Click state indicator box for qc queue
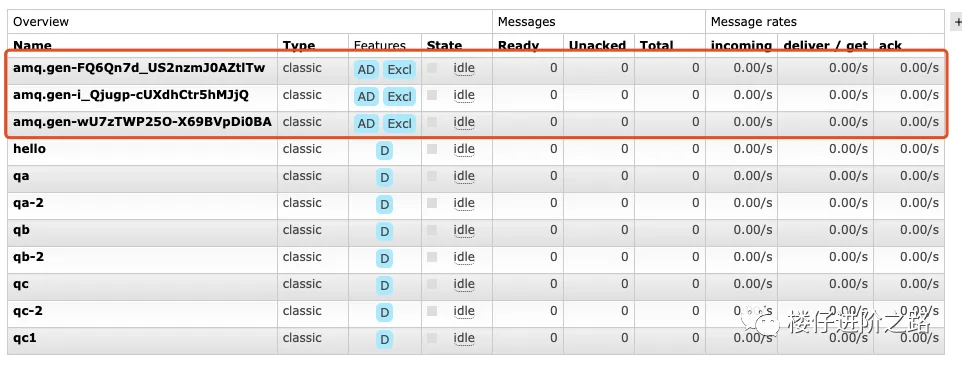962x365 pixels. tap(432, 284)
